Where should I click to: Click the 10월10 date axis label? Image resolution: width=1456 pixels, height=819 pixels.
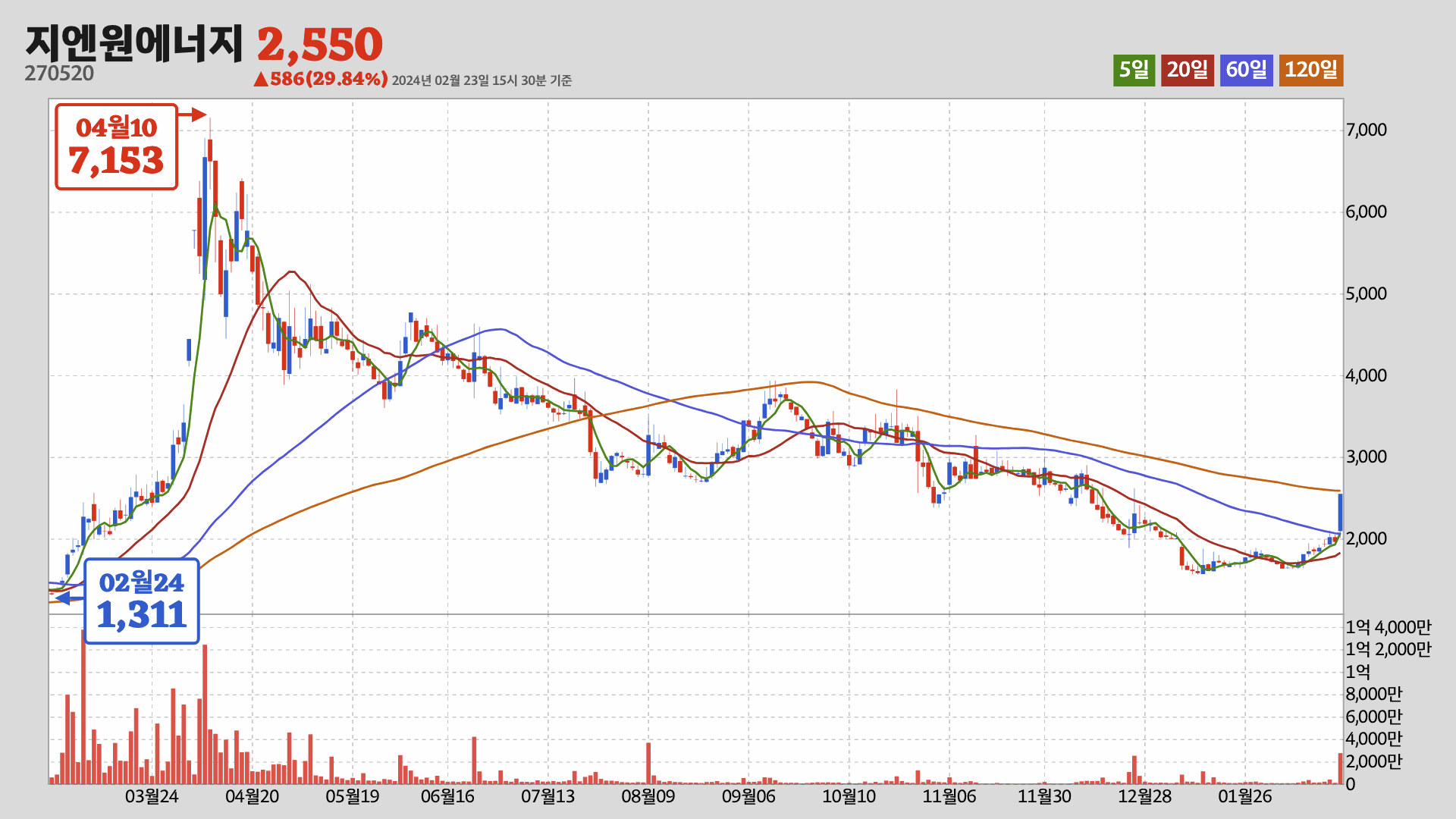(849, 797)
